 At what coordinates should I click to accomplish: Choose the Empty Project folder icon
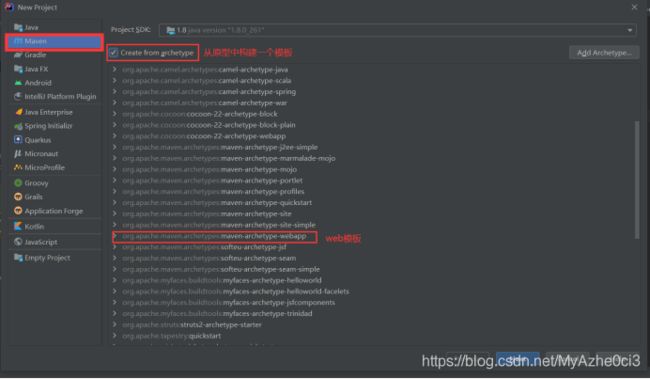click(x=18, y=258)
